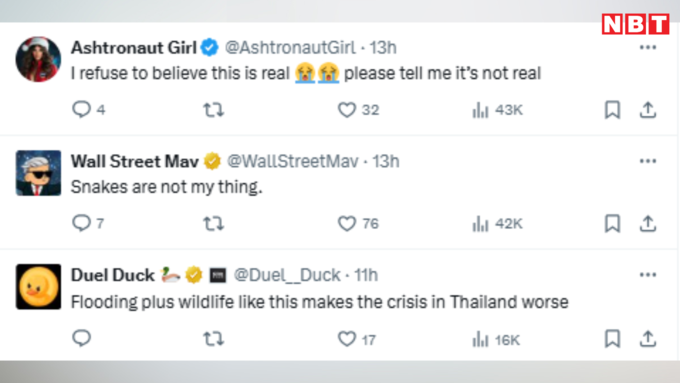This screenshot has width=680, height=383.
Task: Retweet Ashtronaut Girl's post
Action: click(214, 110)
